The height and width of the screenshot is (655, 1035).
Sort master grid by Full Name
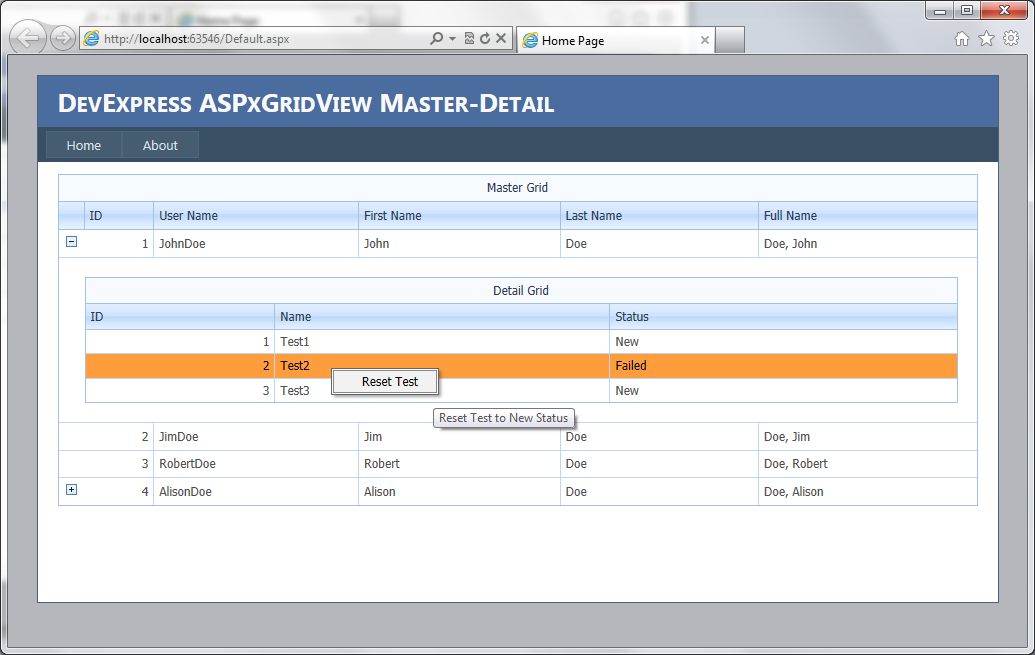(x=868, y=216)
